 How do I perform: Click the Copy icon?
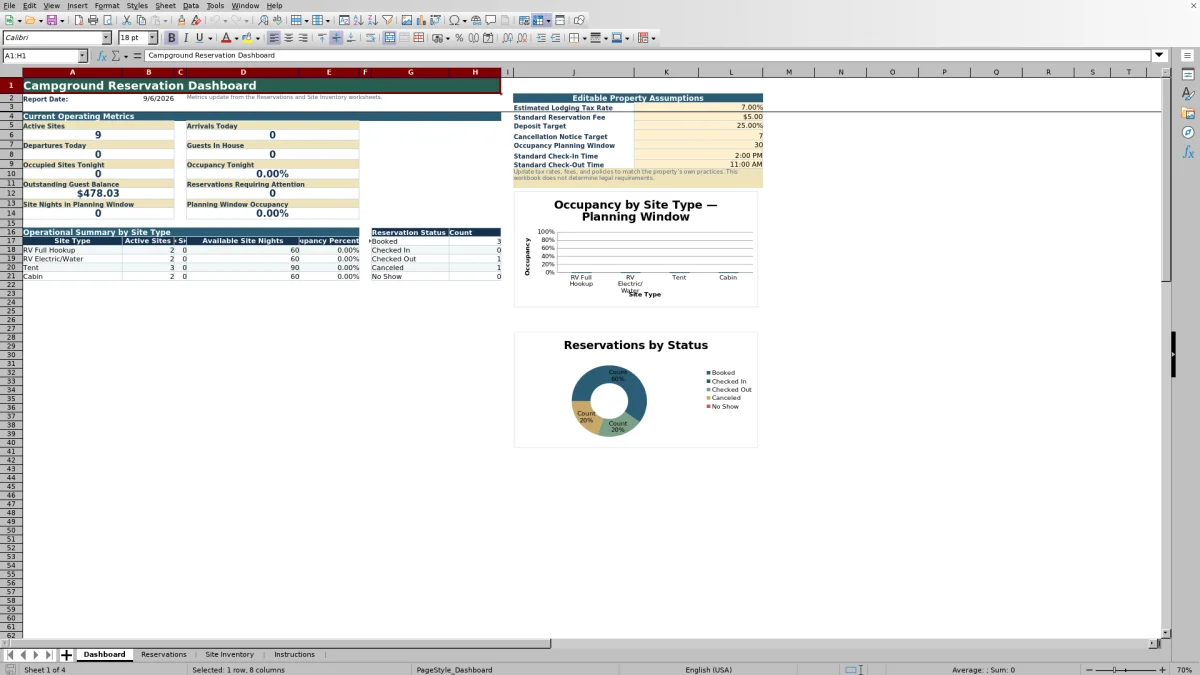(x=141, y=20)
